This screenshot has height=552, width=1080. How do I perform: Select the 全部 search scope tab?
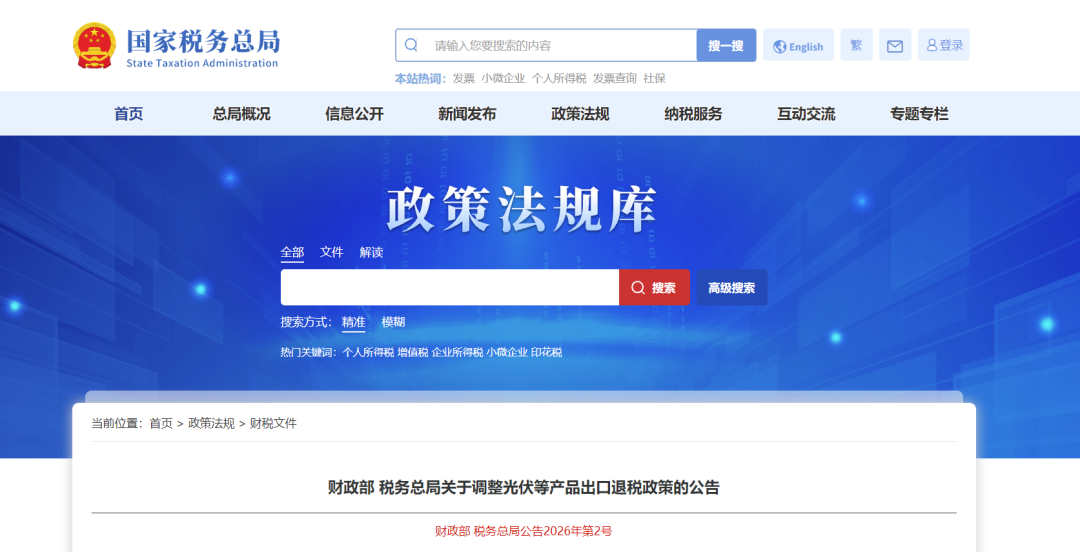[292, 252]
